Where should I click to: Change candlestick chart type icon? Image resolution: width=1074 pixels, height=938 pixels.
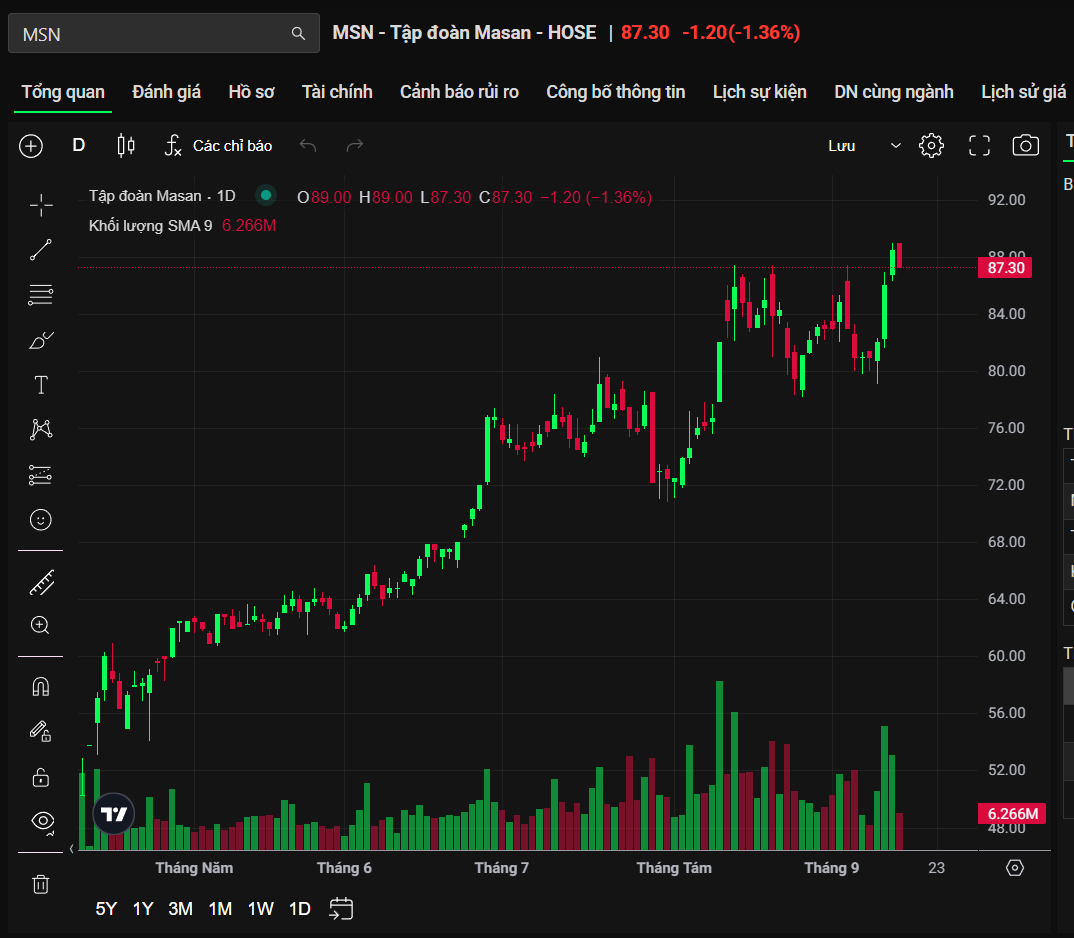pos(126,145)
